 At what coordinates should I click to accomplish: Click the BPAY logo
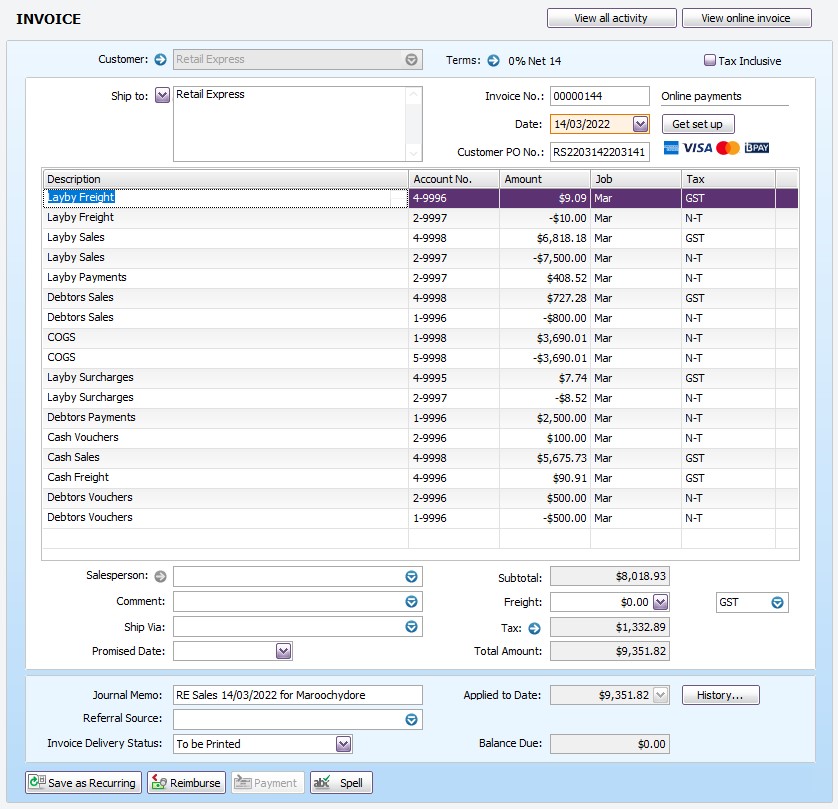757,148
